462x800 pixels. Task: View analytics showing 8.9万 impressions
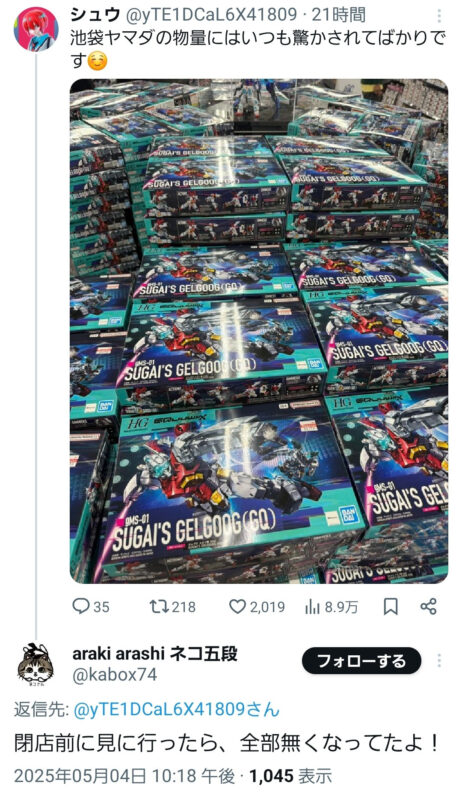[x=331, y=606]
